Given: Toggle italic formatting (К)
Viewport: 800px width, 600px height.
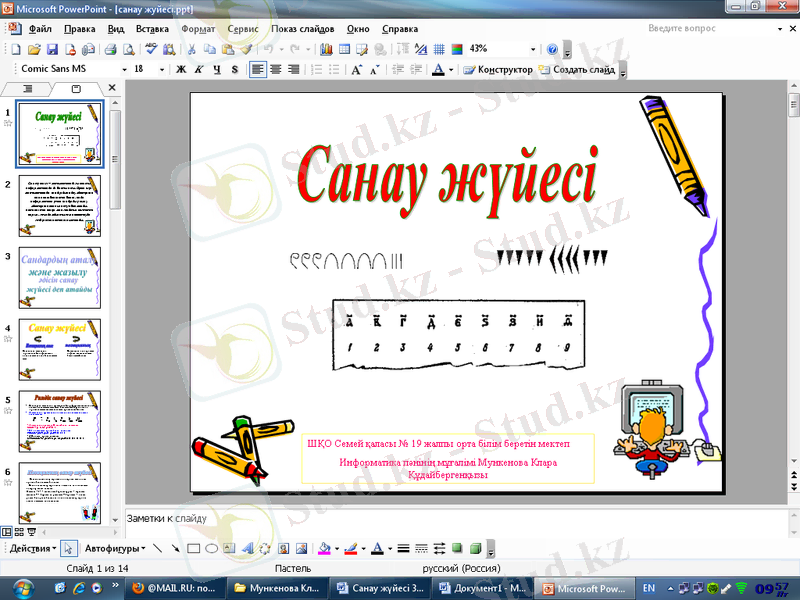Looking at the screenshot, I should tap(199, 70).
